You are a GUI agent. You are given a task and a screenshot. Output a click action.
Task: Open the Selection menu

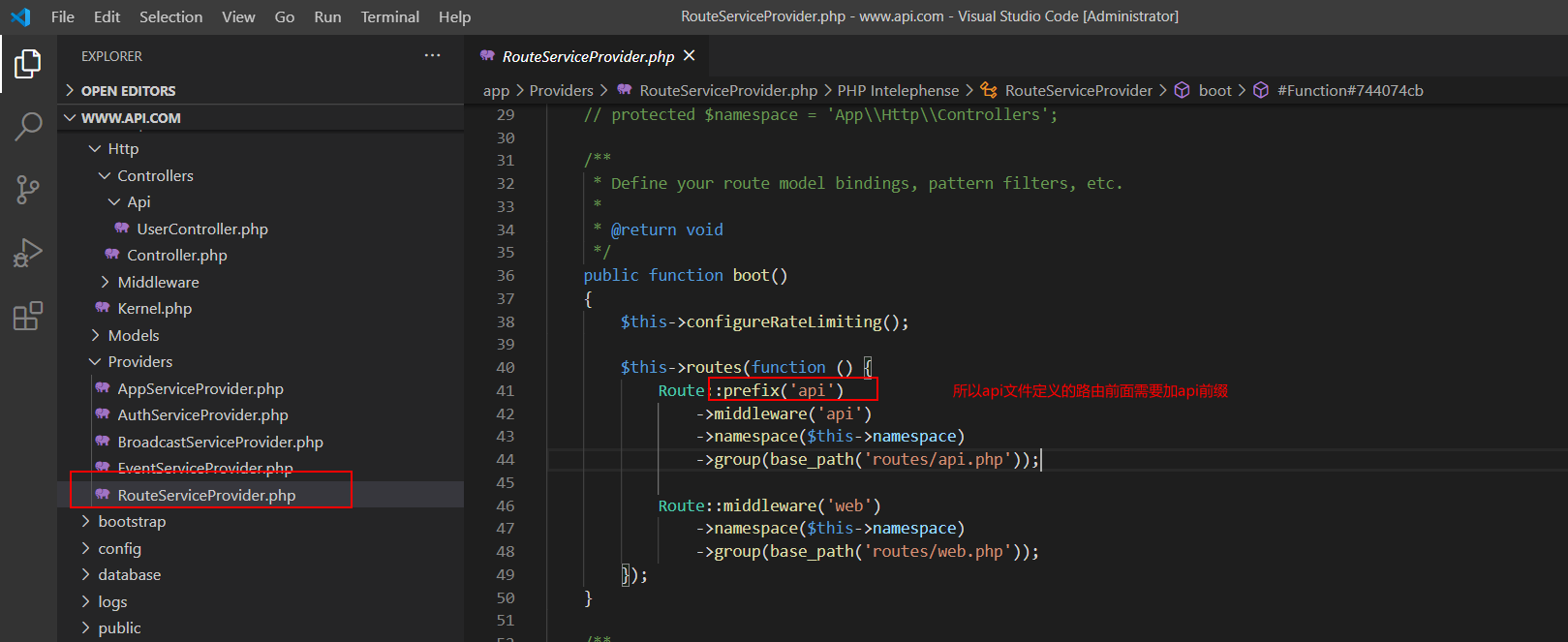click(171, 16)
